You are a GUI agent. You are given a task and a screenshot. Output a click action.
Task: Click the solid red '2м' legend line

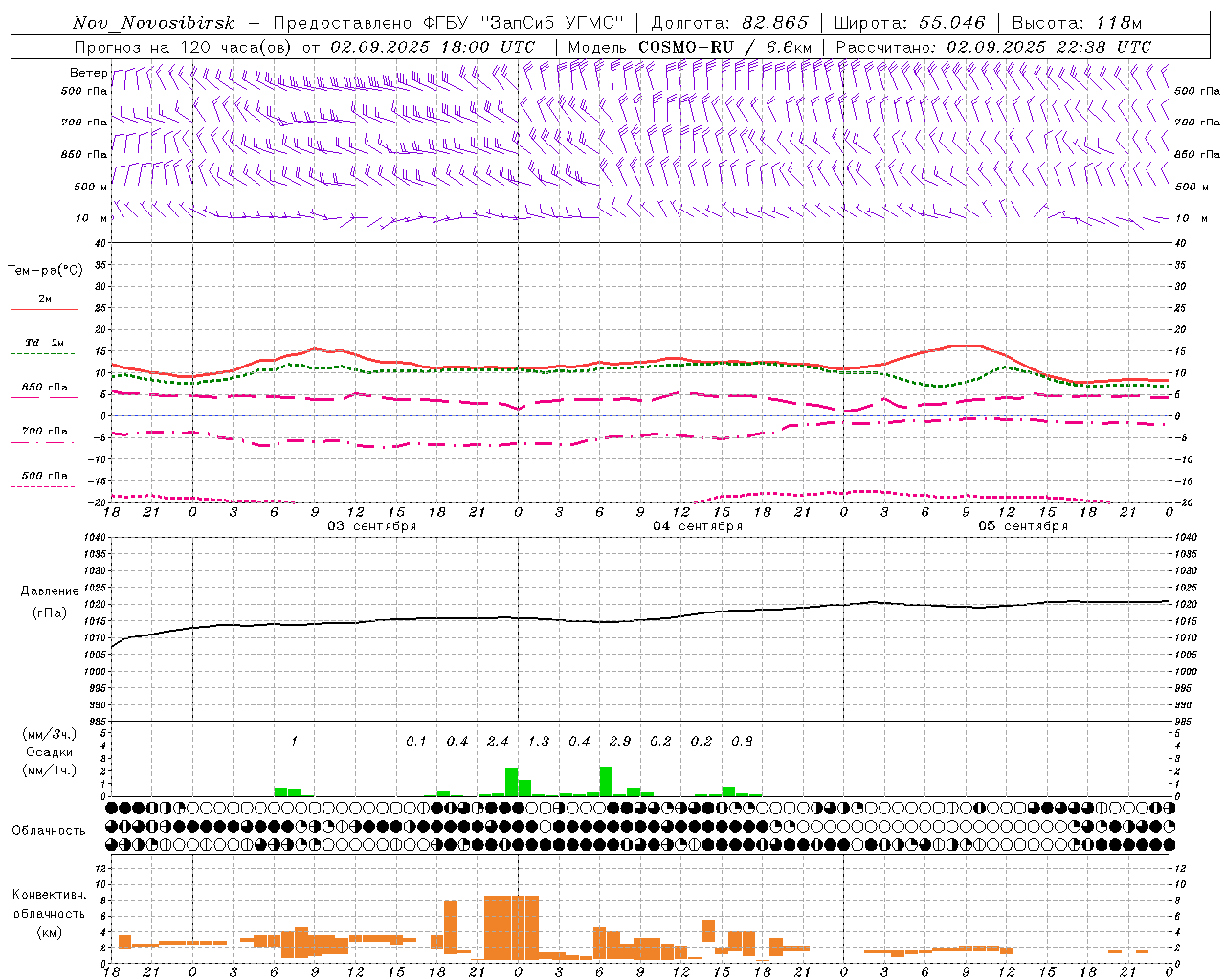44,309
